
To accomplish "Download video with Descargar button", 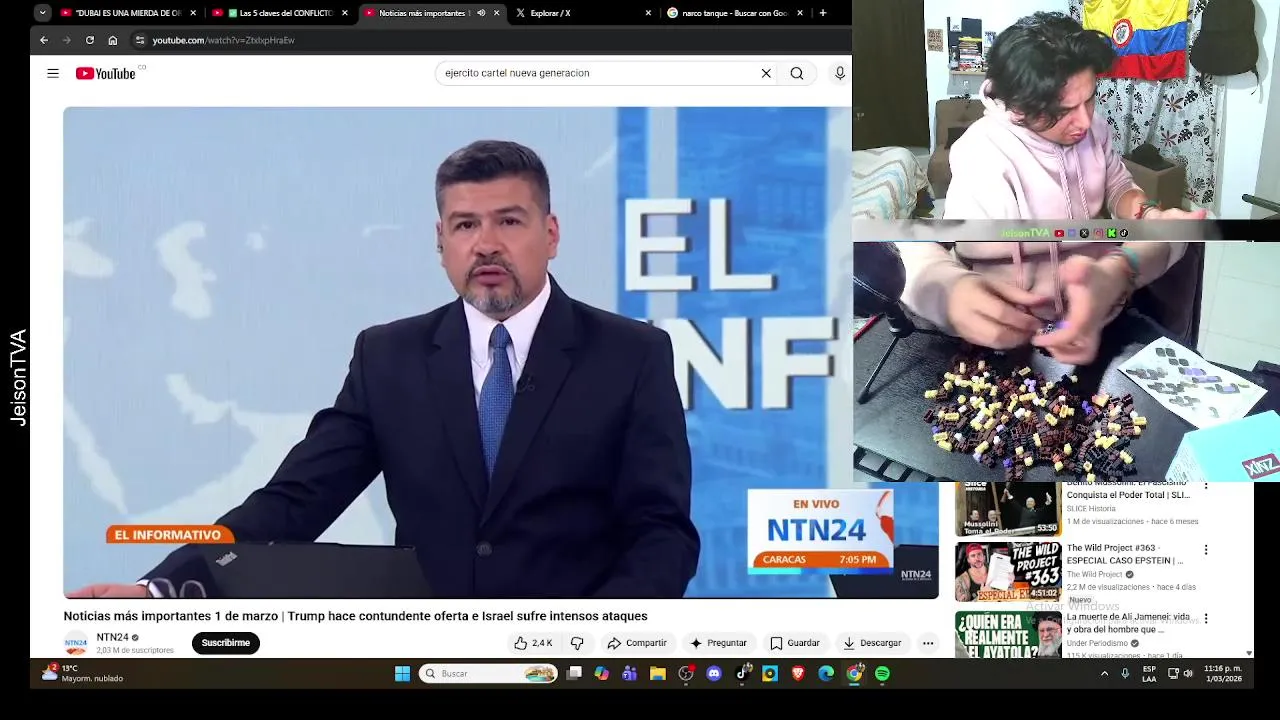I will pos(872,643).
